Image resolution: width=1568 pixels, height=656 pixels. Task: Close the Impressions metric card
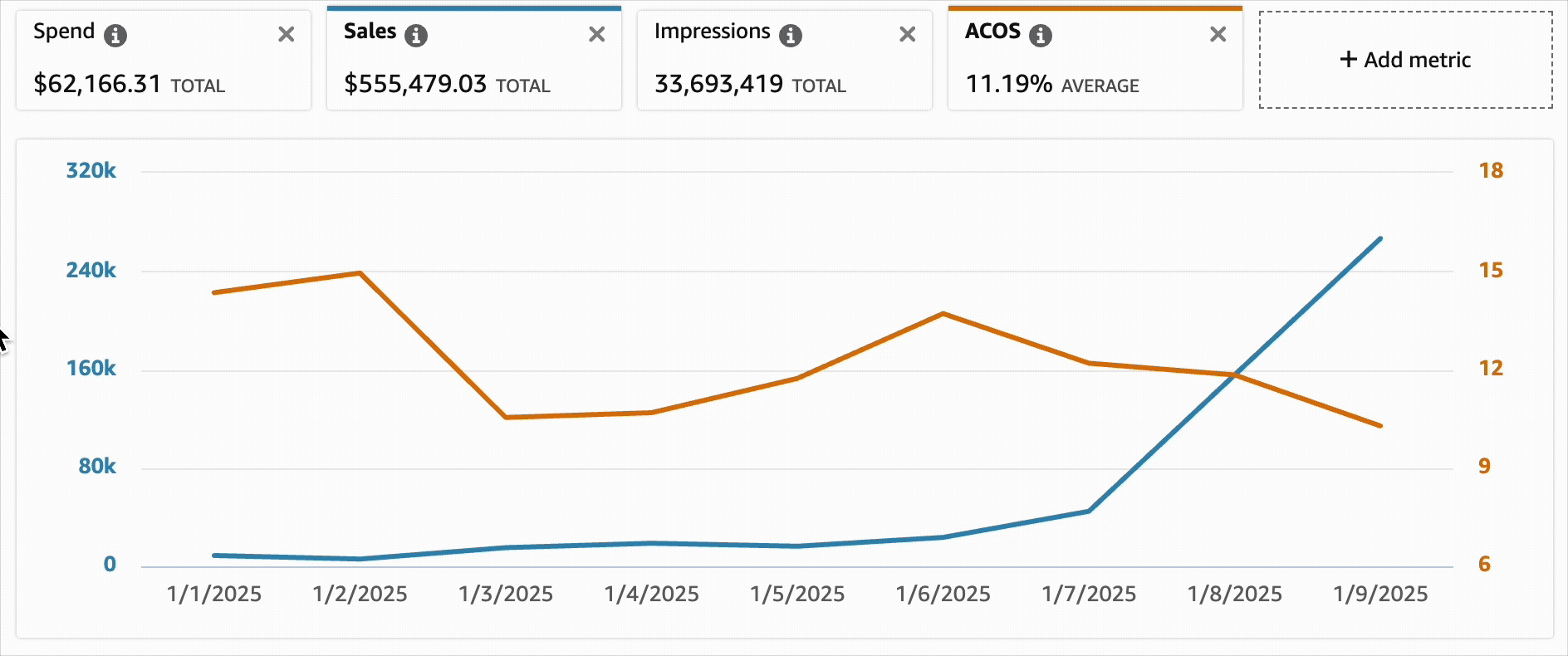point(907,35)
